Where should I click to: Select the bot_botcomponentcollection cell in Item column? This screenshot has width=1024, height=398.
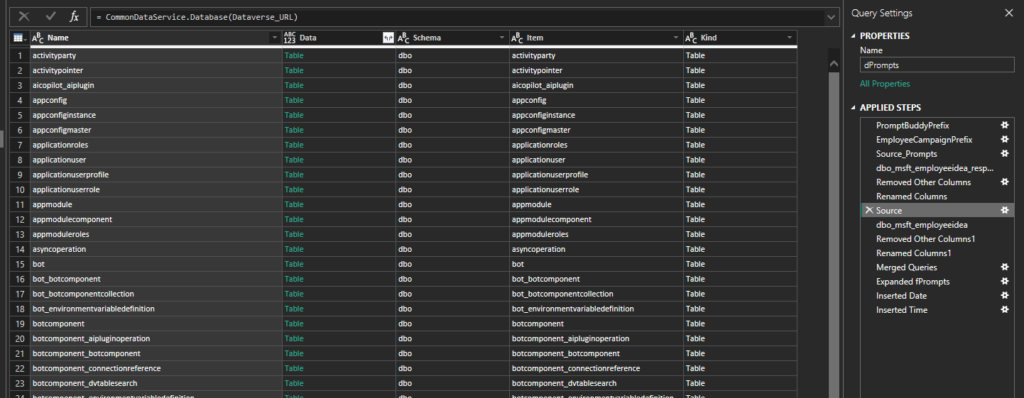point(596,293)
